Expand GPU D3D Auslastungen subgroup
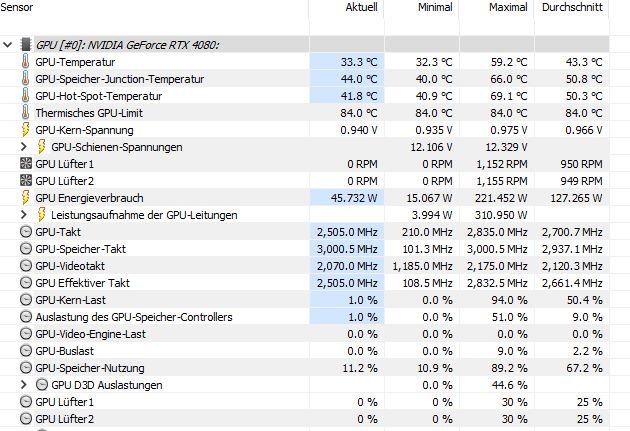The image size is (630, 431). 24,384
